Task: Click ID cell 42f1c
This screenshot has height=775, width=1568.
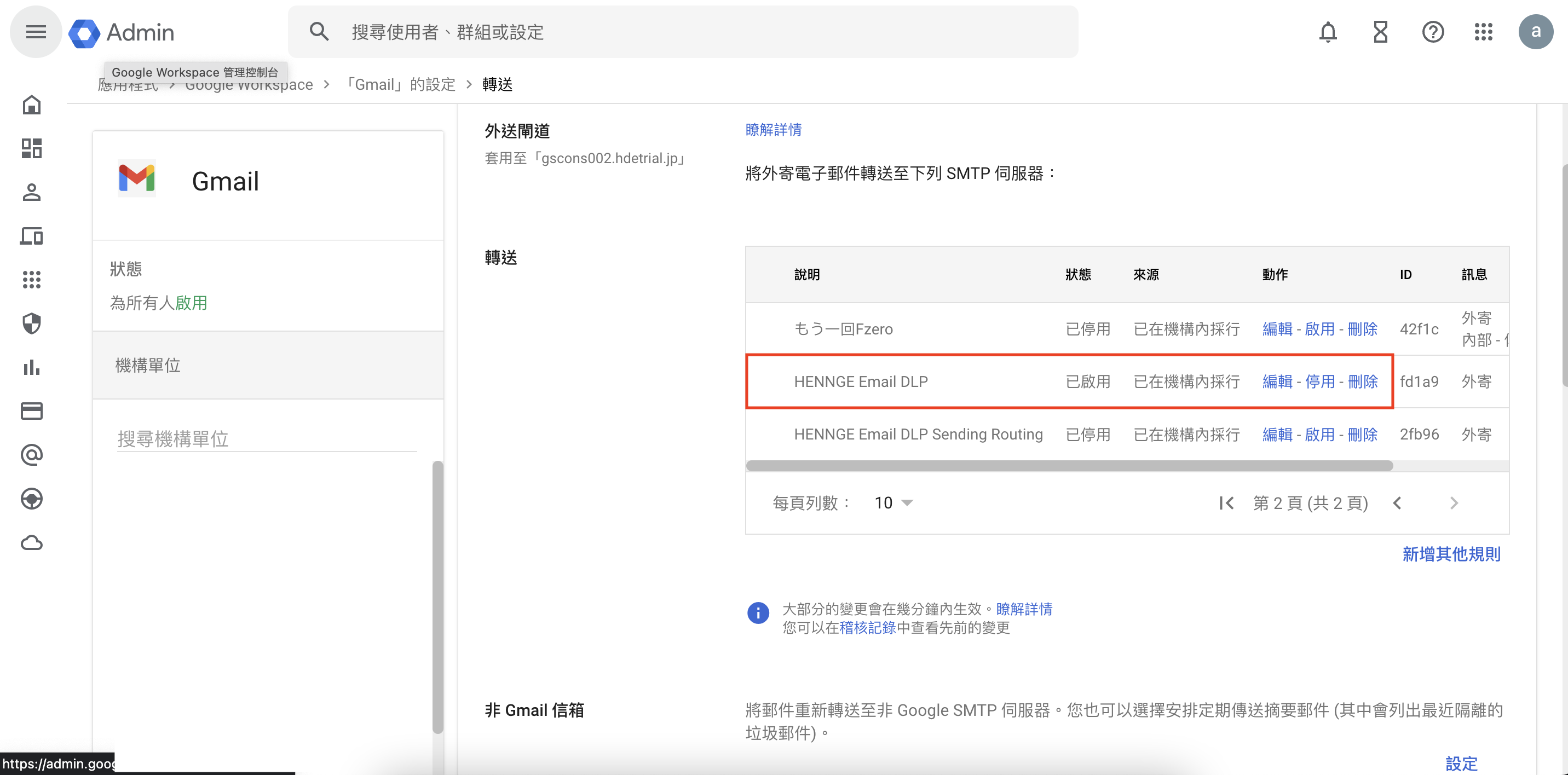Action: (x=1419, y=329)
